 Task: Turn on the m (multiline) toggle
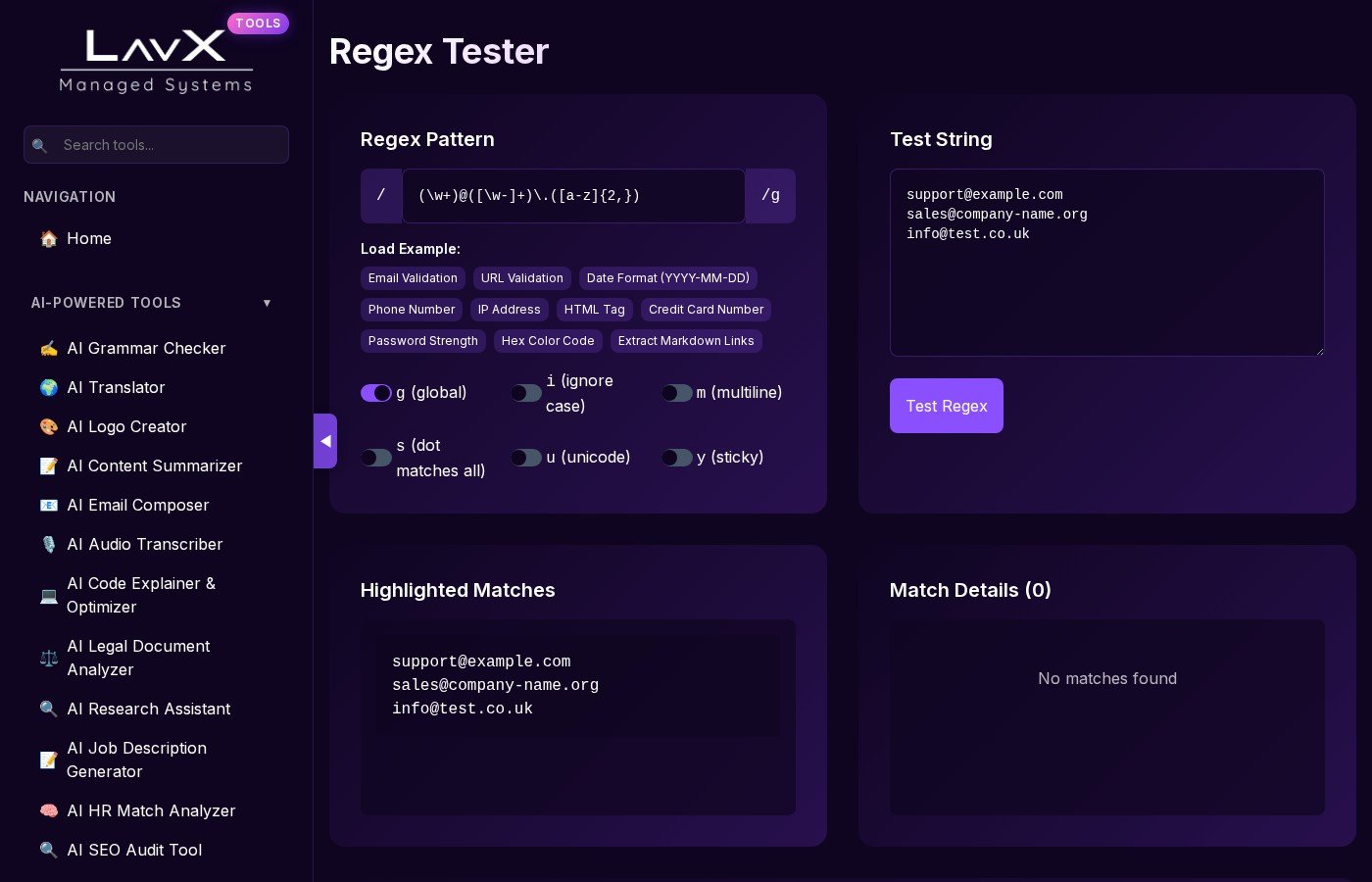tap(677, 393)
